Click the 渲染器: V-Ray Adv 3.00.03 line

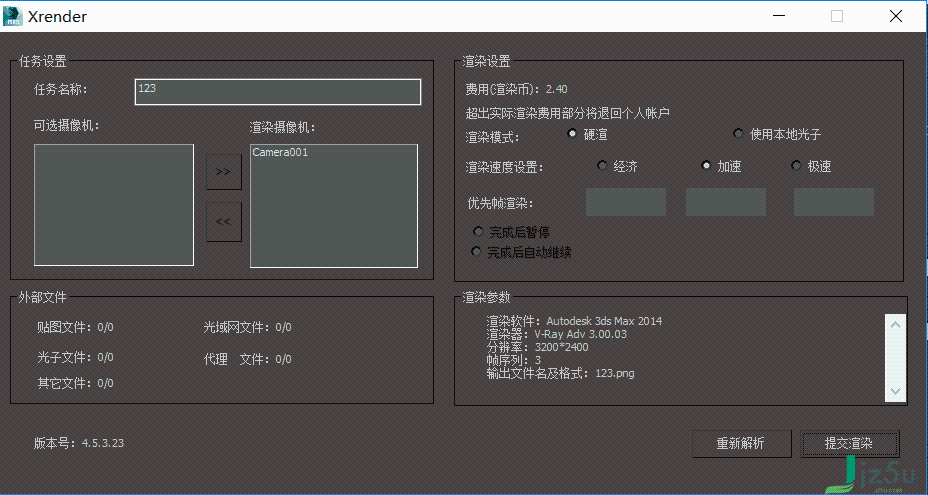556,334
